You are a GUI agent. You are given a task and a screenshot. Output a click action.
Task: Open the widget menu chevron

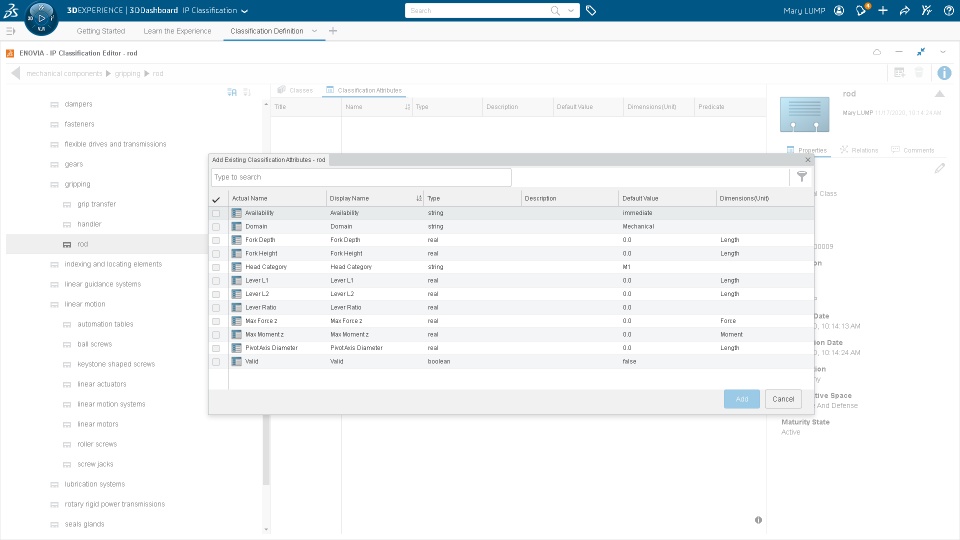click(x=943, y=52)
